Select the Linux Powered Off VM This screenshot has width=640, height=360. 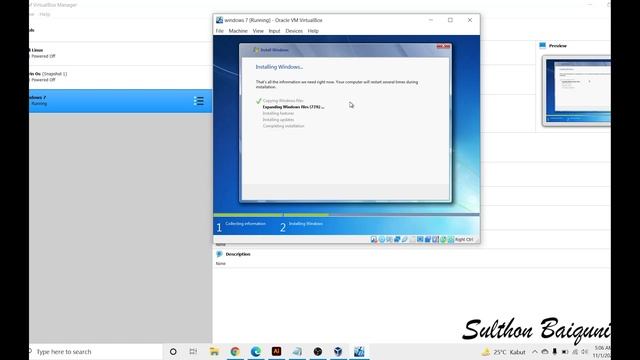(120, 53)
